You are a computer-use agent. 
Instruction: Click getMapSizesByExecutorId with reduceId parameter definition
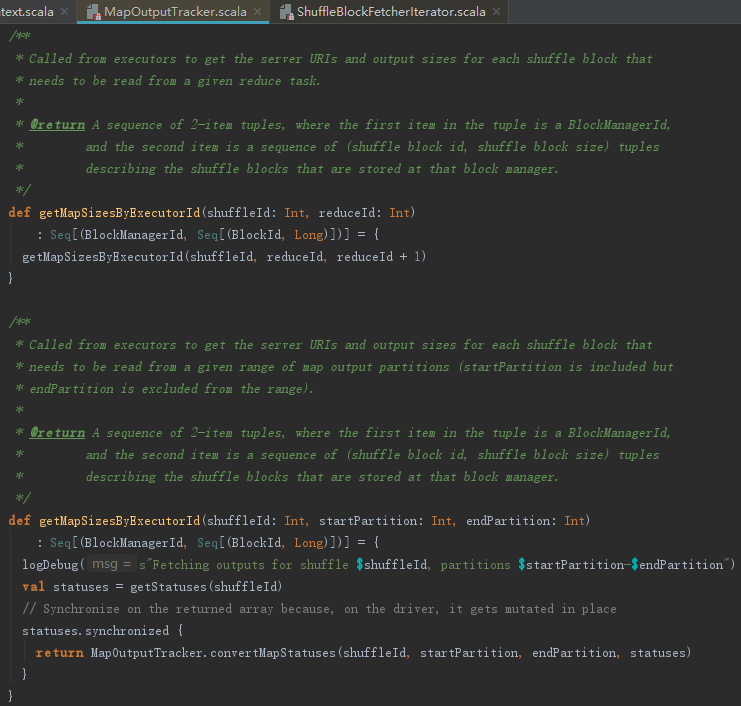(x=120, y=213)
